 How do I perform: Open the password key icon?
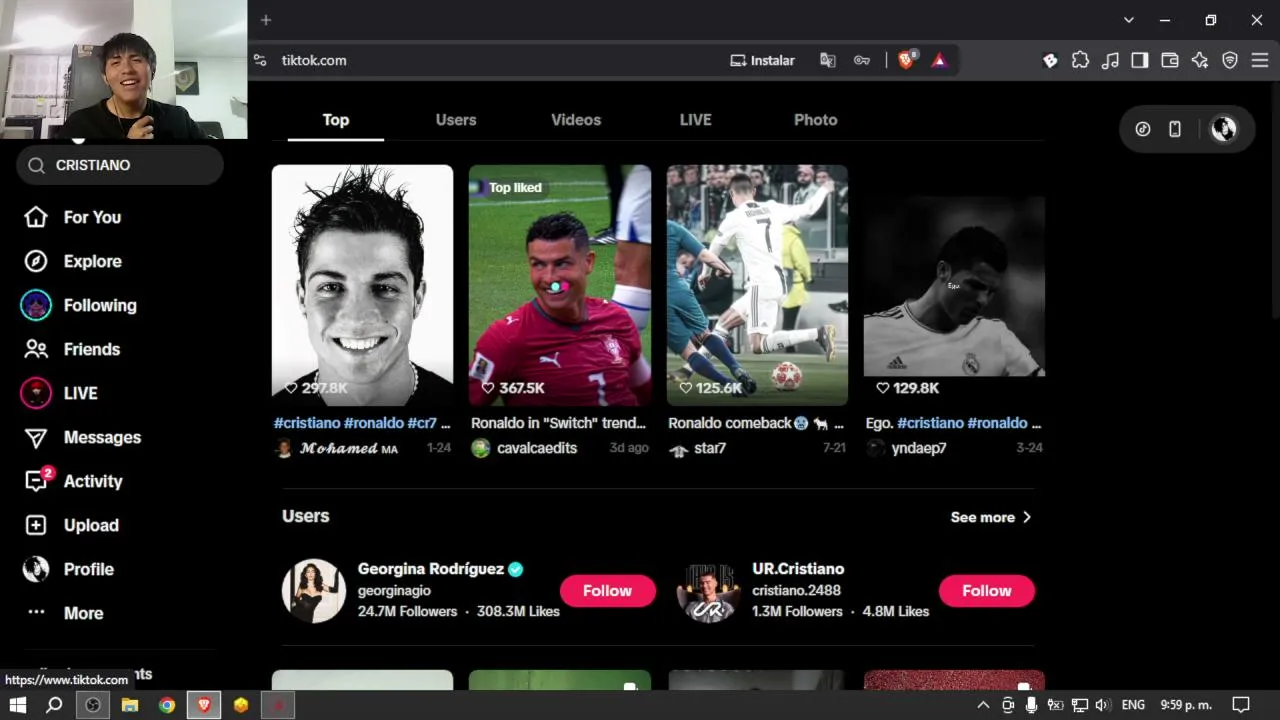pos(861,60)
